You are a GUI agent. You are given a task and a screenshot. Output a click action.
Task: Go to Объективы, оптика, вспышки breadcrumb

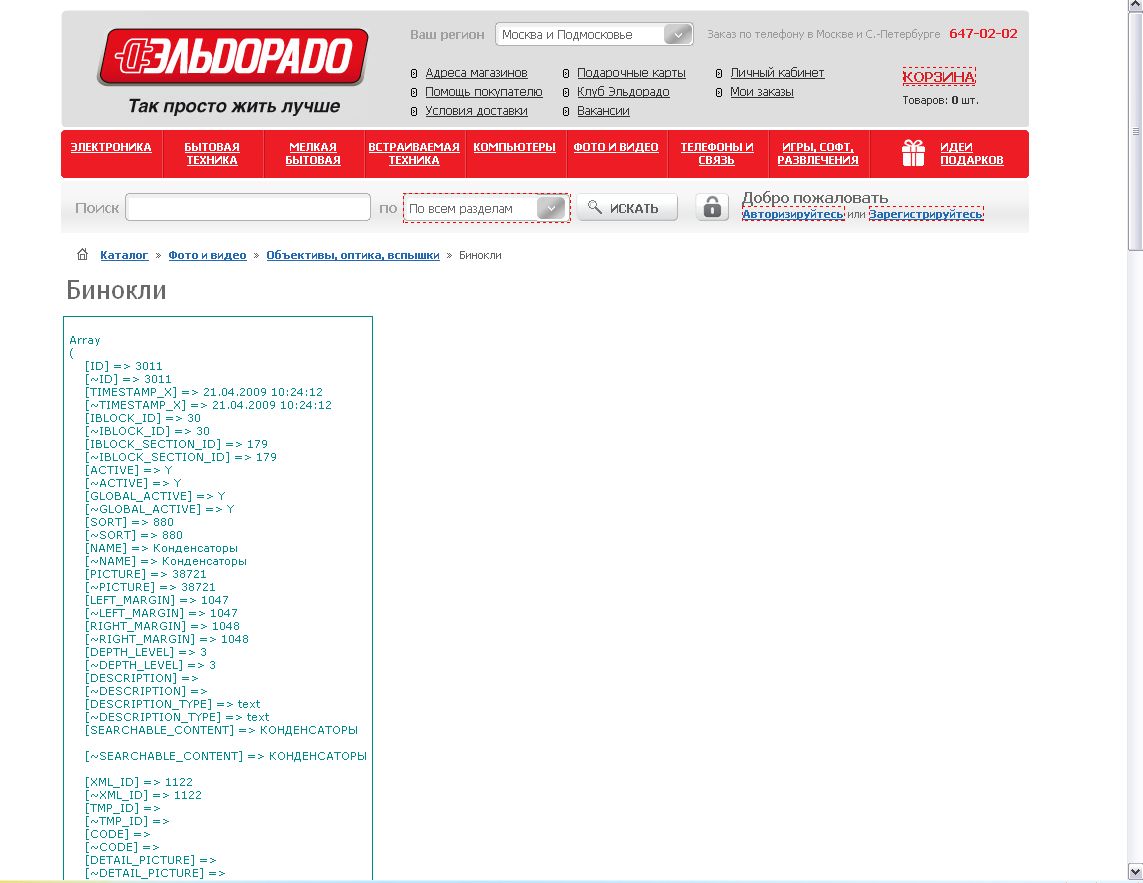[353, 255]
